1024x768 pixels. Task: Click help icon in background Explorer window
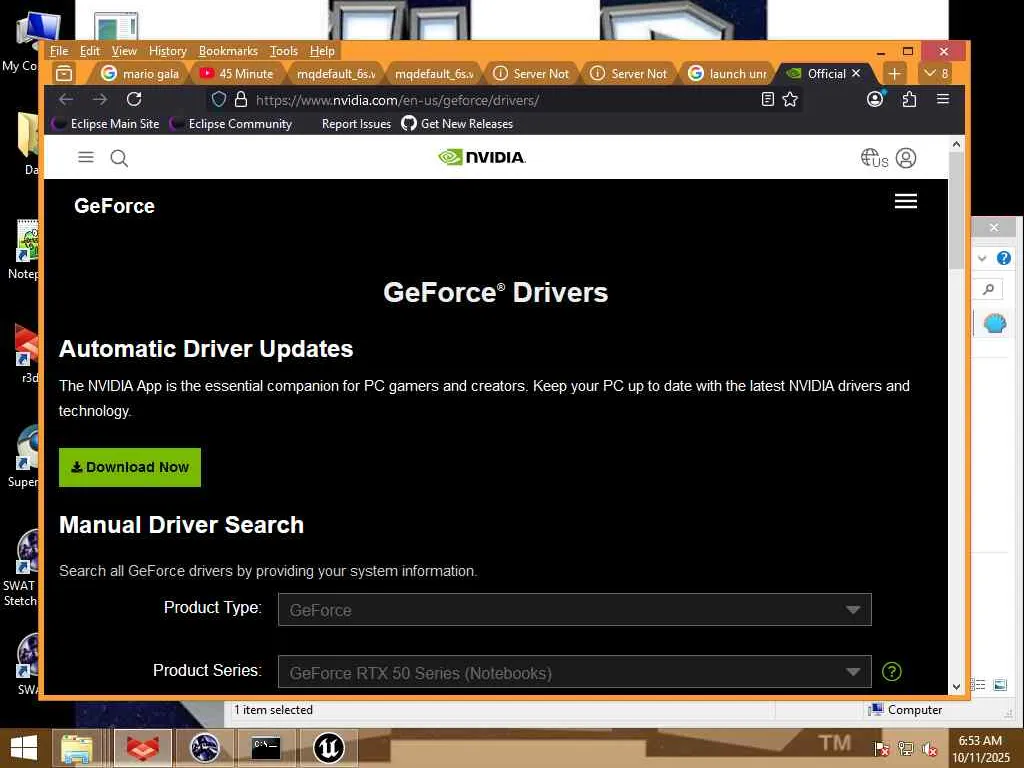[x=1004, y=258]
